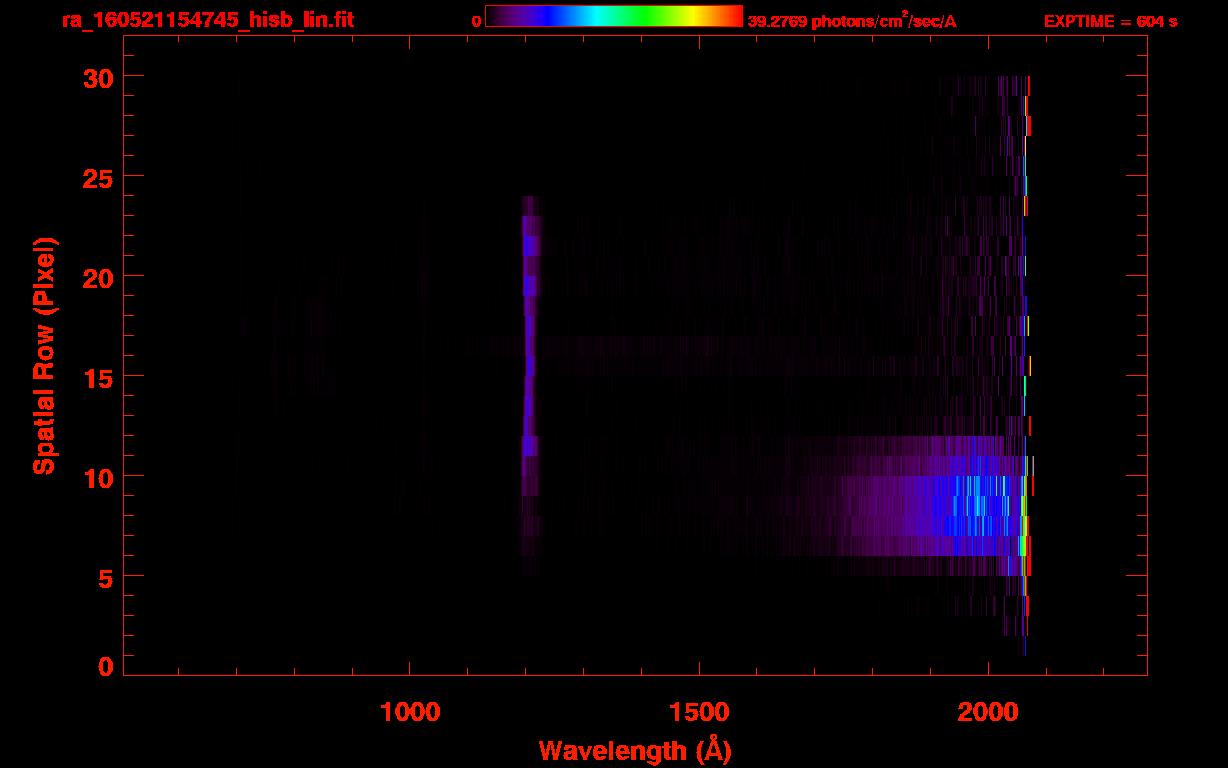
Task: Click the 1500 wavelength tick label
Action: (698, 712)
